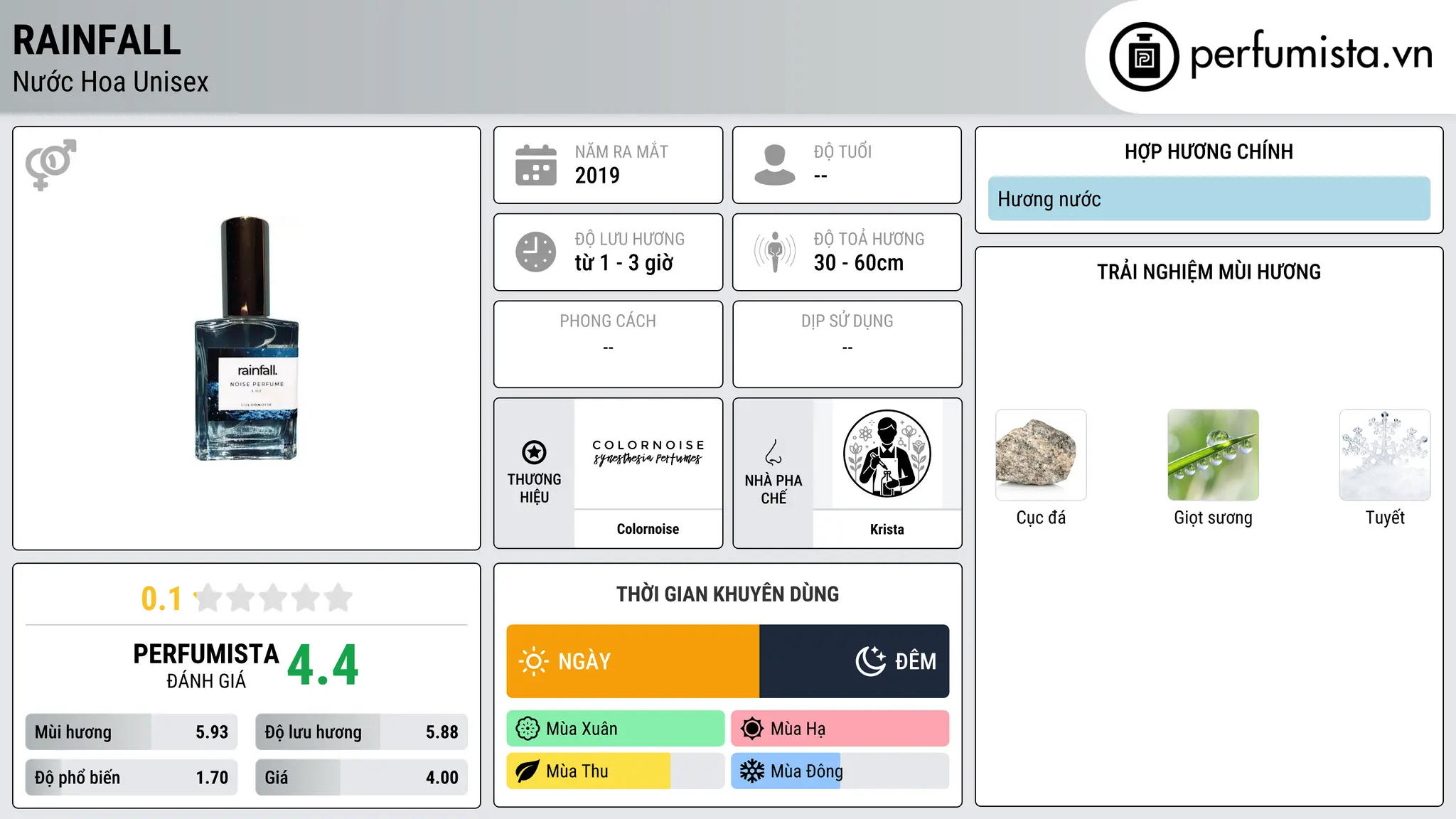The image size is (1456, 819).
Task: Click the moon icon in the Đêm bar
Action: point(871,661)
